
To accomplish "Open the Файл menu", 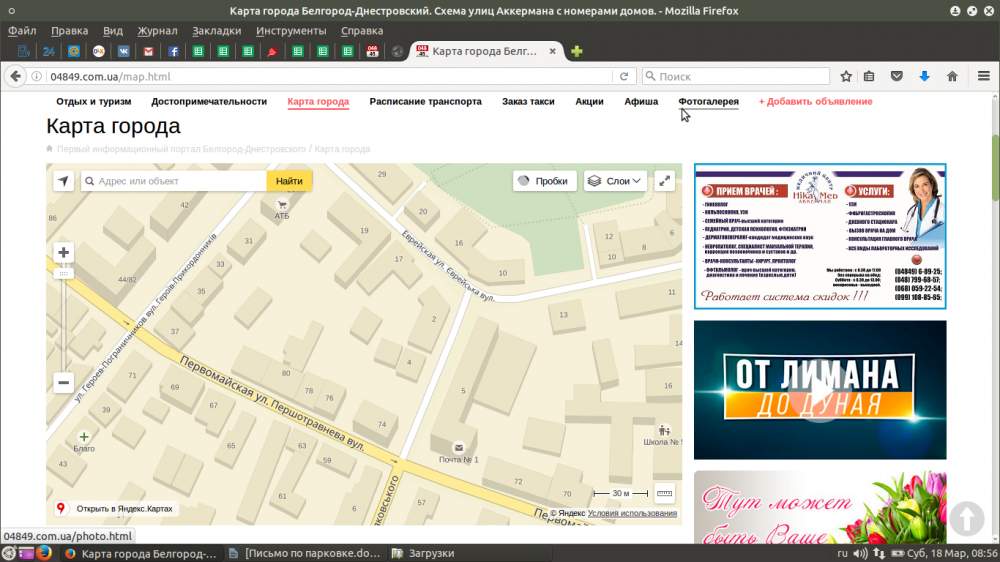I will click(22, 31).
